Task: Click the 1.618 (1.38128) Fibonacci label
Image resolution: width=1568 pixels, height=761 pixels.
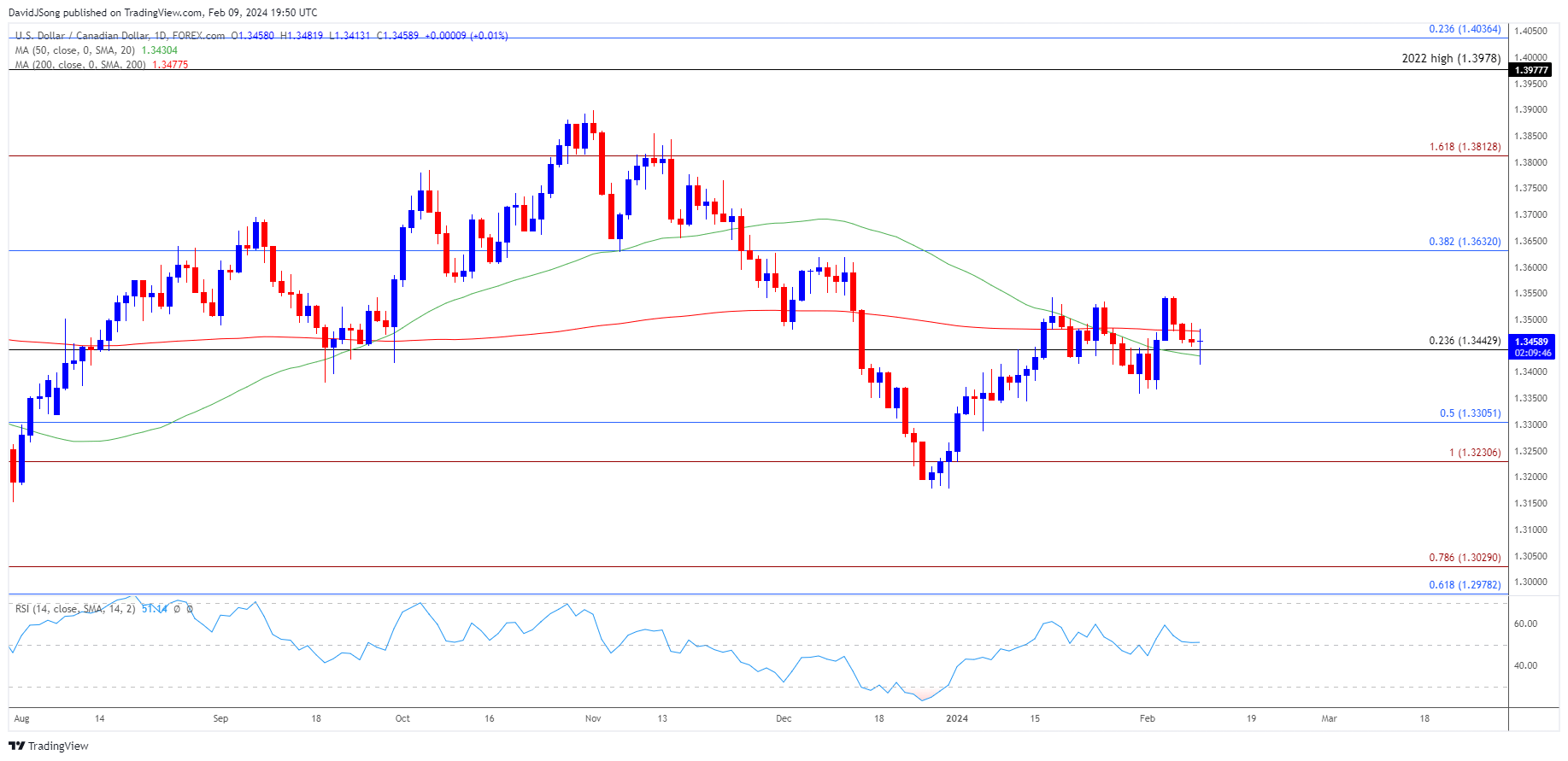Action: pyautogui.click(x=1465, y=147)
